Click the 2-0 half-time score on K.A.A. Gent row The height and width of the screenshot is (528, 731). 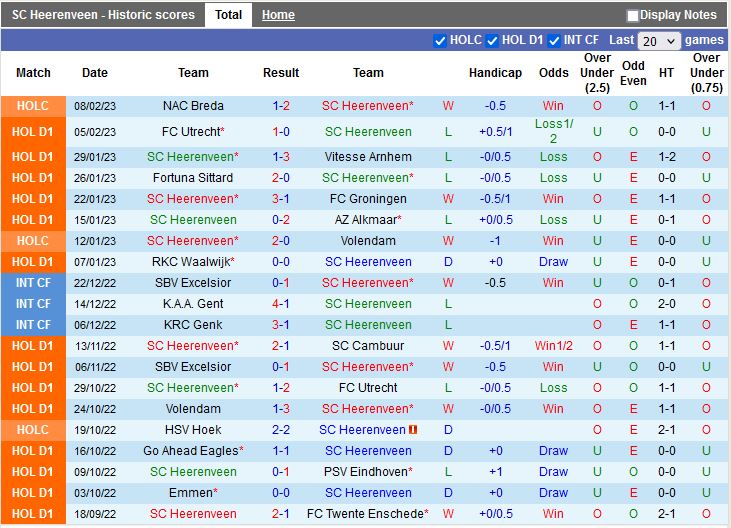[666, 304]
